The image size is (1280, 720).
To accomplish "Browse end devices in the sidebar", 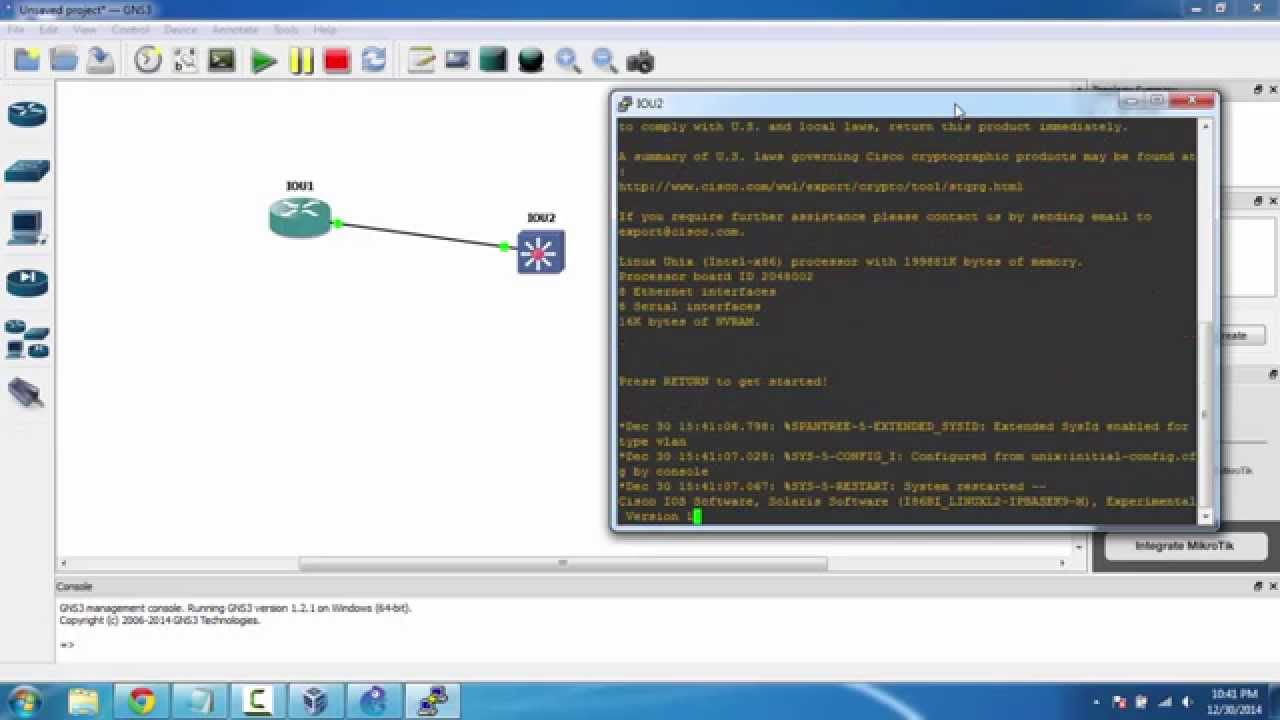I will pos(26,228).
